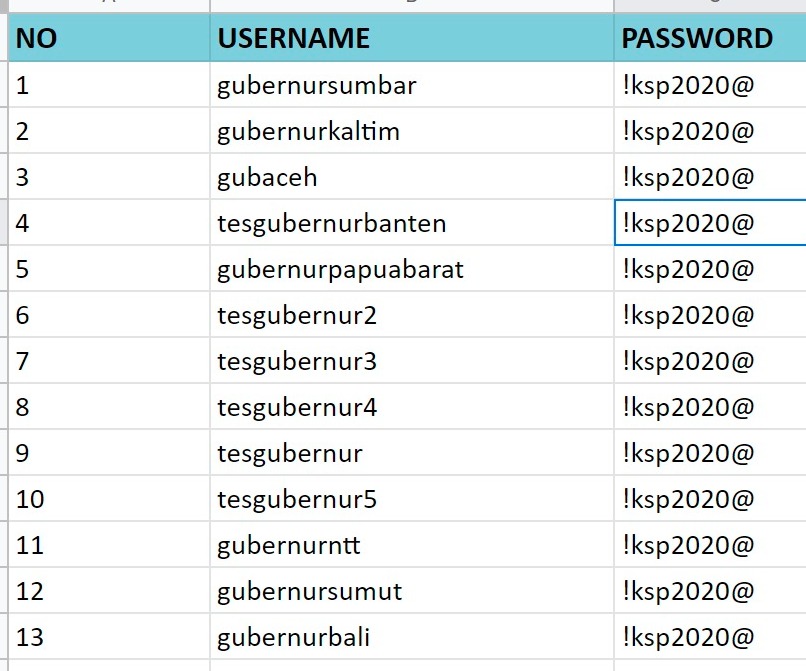806x671 pixels.
Task: Select the PASSWORD header cell
Action: (710, 38)
